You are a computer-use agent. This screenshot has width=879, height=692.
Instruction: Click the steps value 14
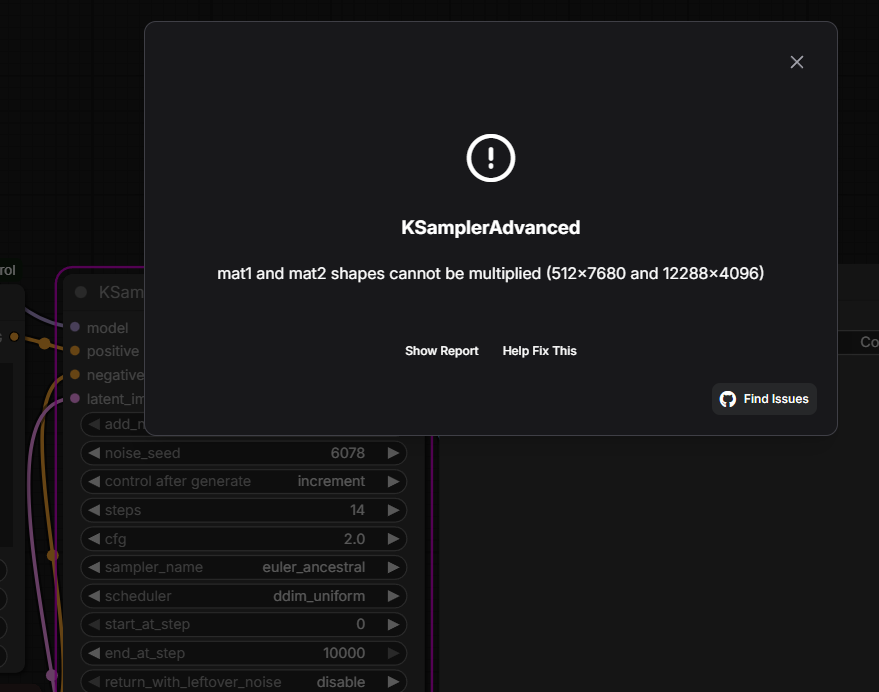(x=357, y=510)
